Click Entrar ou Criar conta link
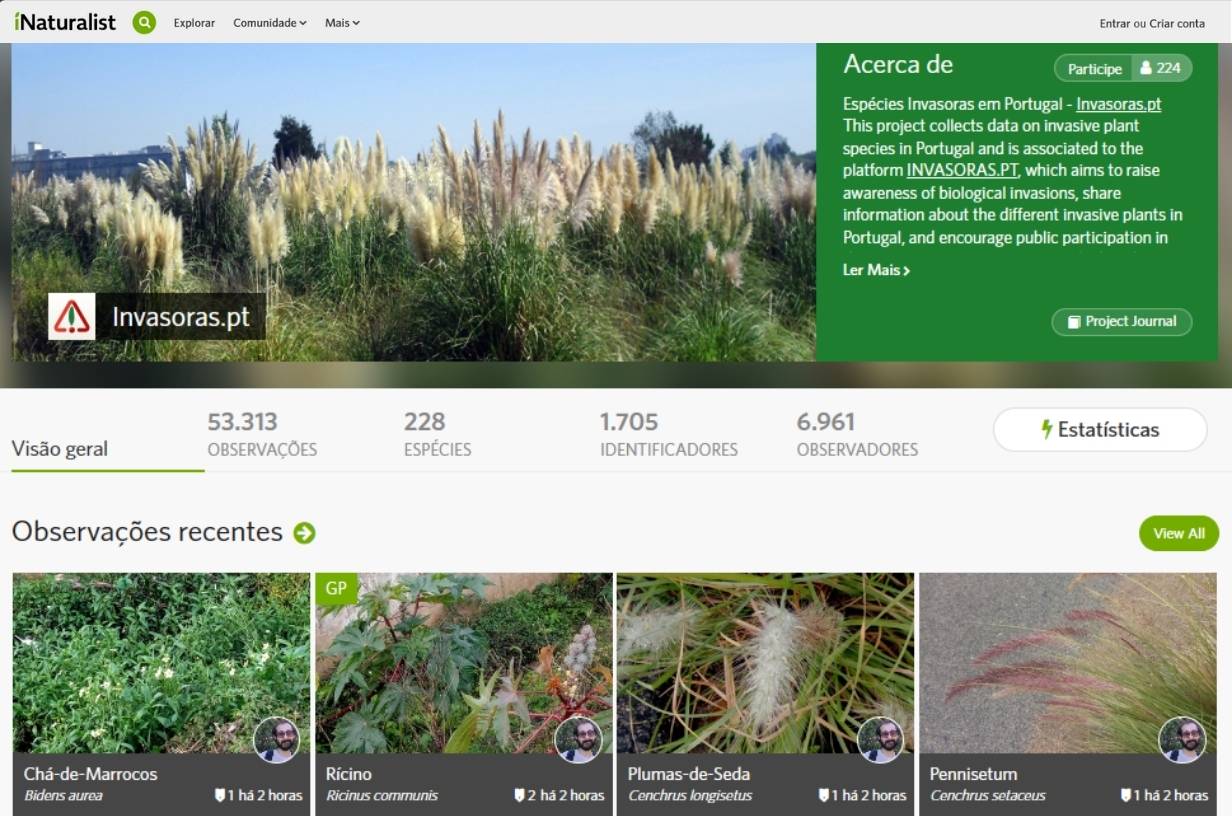 (1152, 23)
